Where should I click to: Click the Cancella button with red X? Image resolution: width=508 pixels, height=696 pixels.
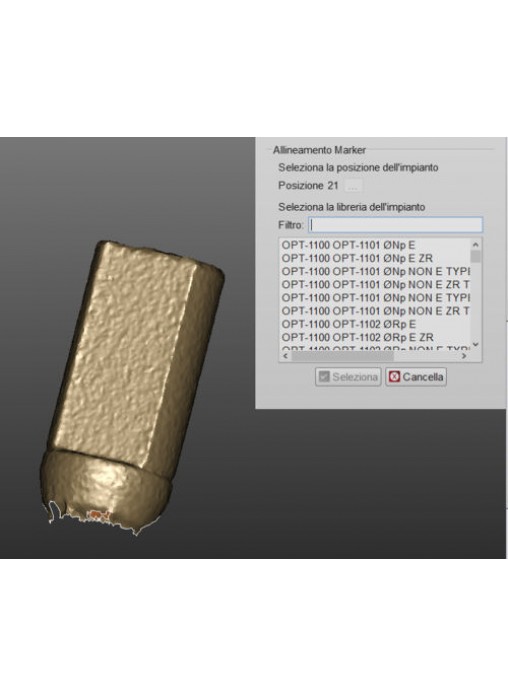point(416,377)
